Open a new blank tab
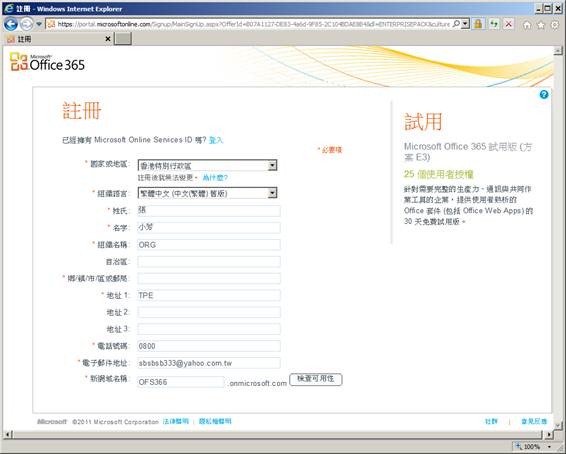The height and width of the screenshot is (454, 566). [x=123, y=39]
